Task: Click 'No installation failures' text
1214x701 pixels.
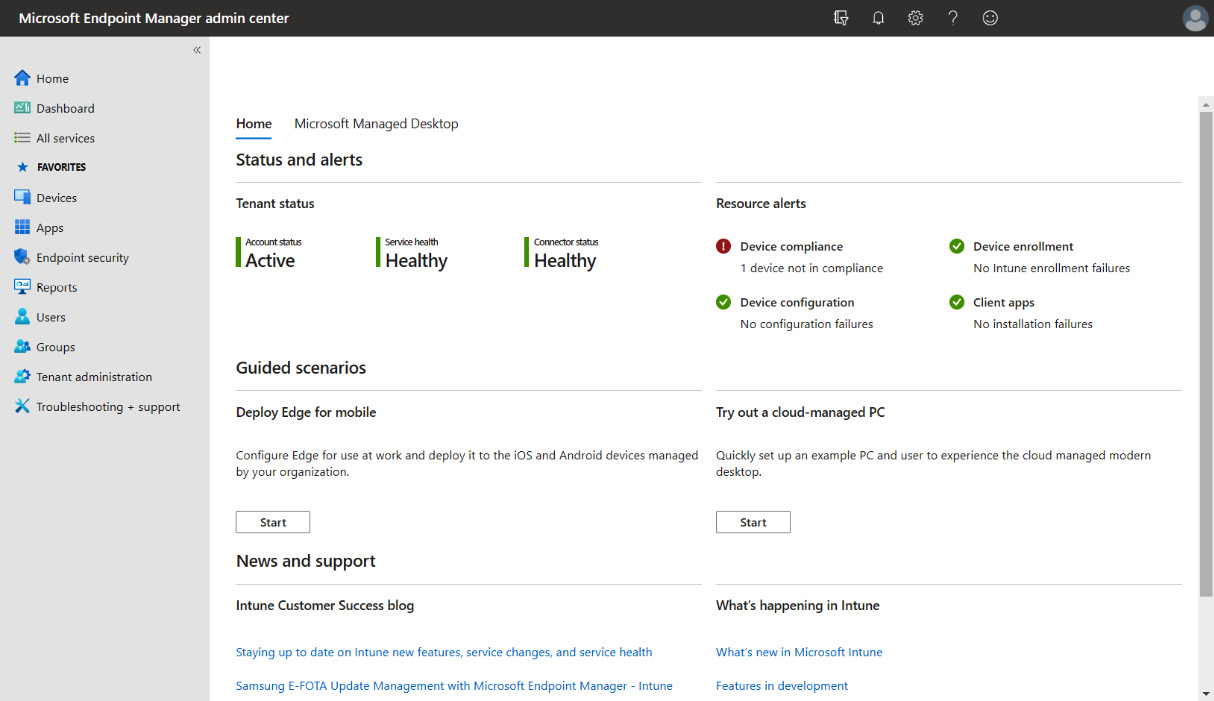Action: [x=1033, y=324]
